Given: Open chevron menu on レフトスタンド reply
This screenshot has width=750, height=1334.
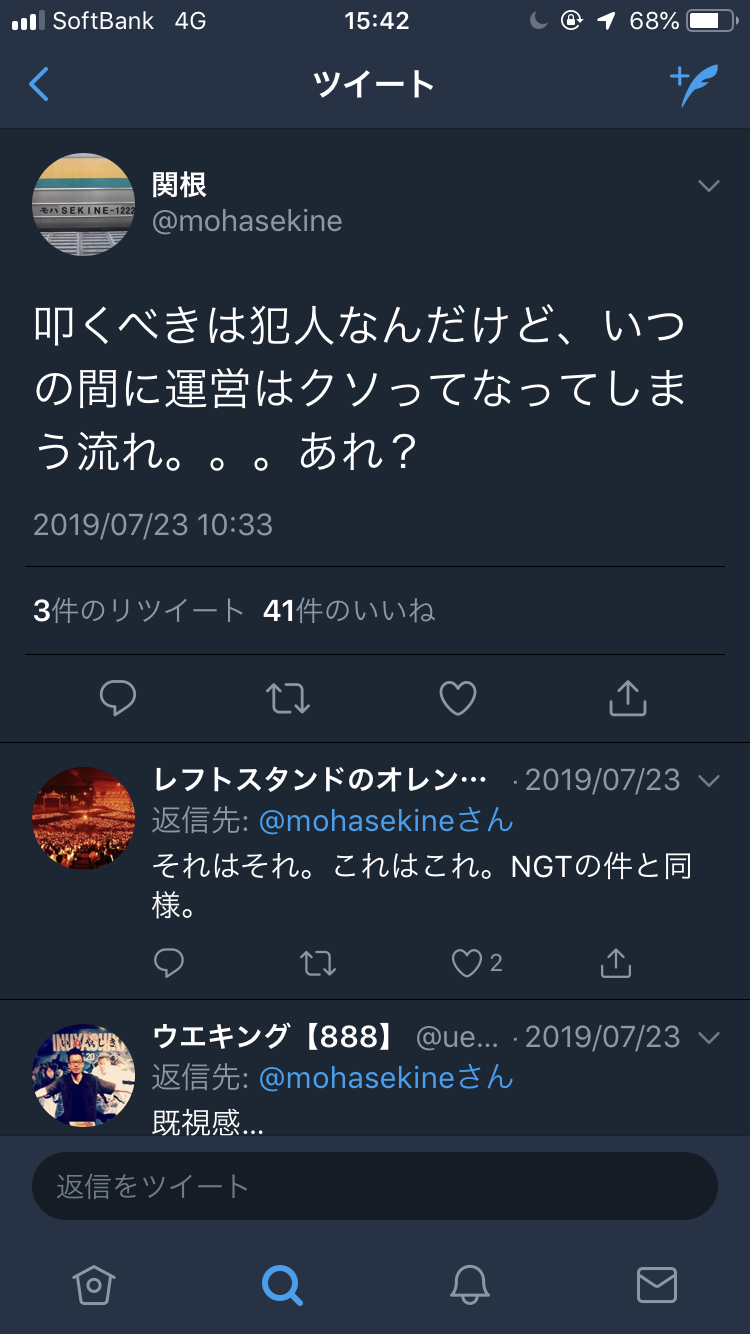Looking at the screenshot, I should tap(709, 780).
